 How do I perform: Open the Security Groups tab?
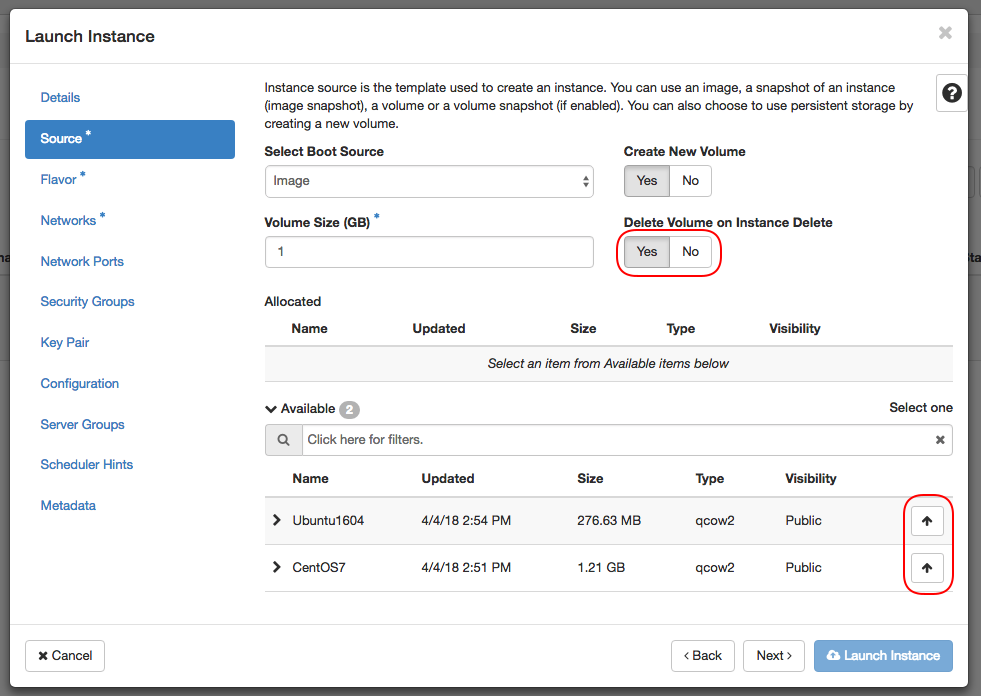pos(87,302)
